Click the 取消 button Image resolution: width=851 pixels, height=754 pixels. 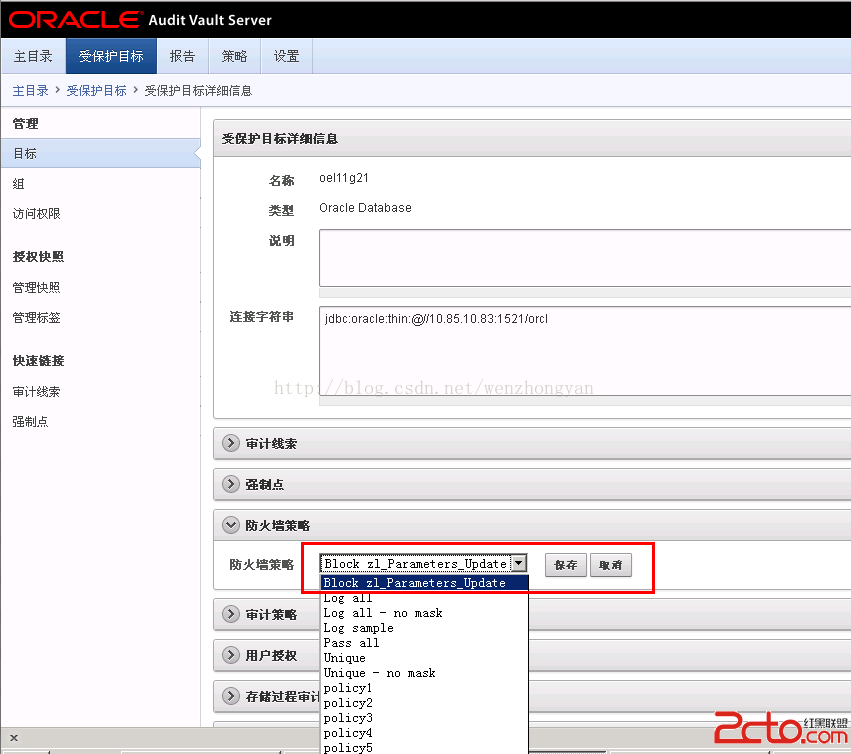(611, 565)
